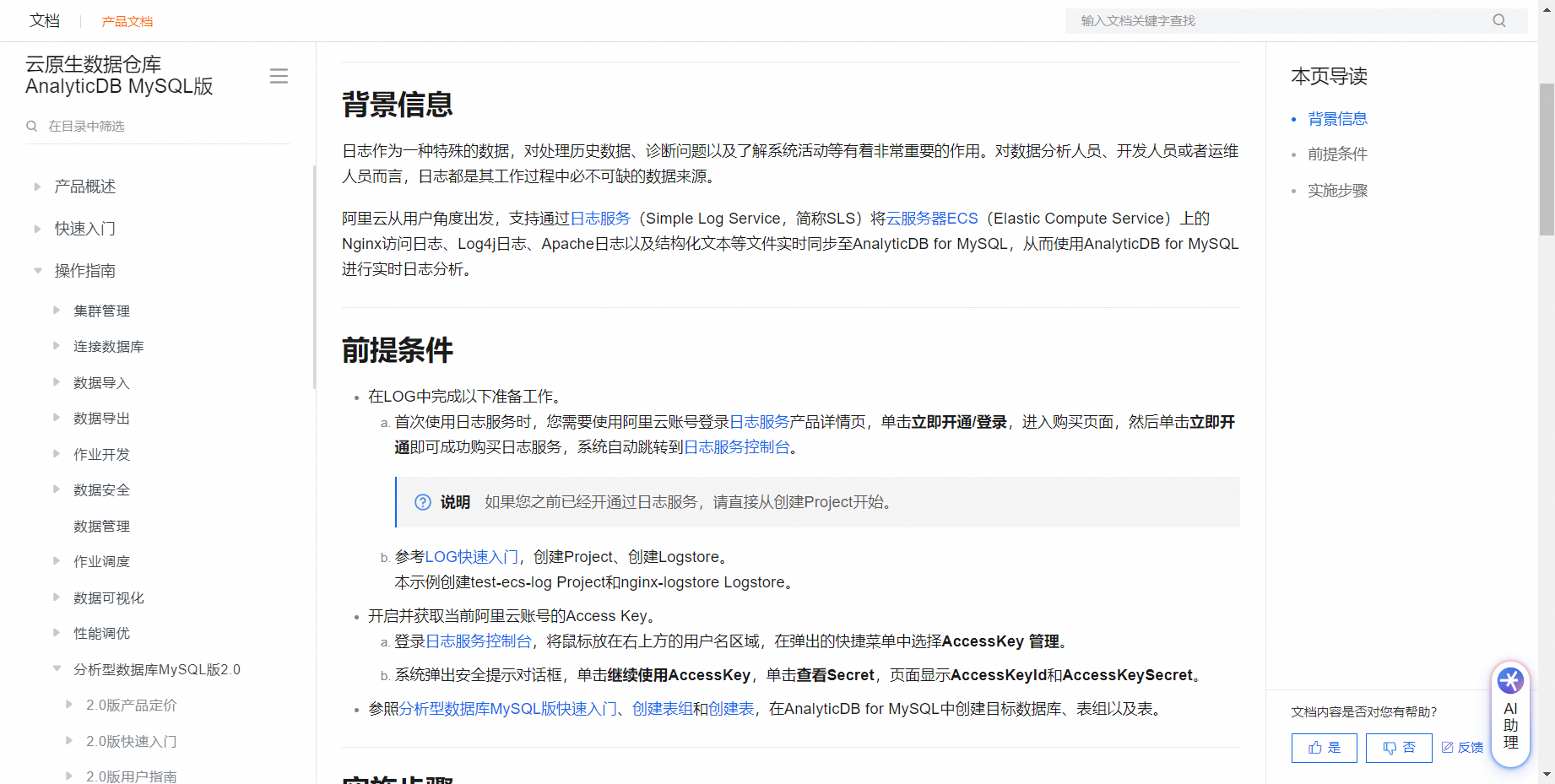Viewport: 1555px width, 784px height.
Task: Expand the 数据导入 arrow
Action: click(x=57, y=382)
